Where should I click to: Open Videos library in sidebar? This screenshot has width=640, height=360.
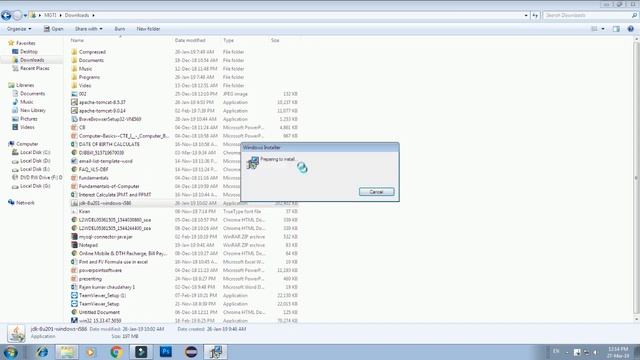(27, 127)
